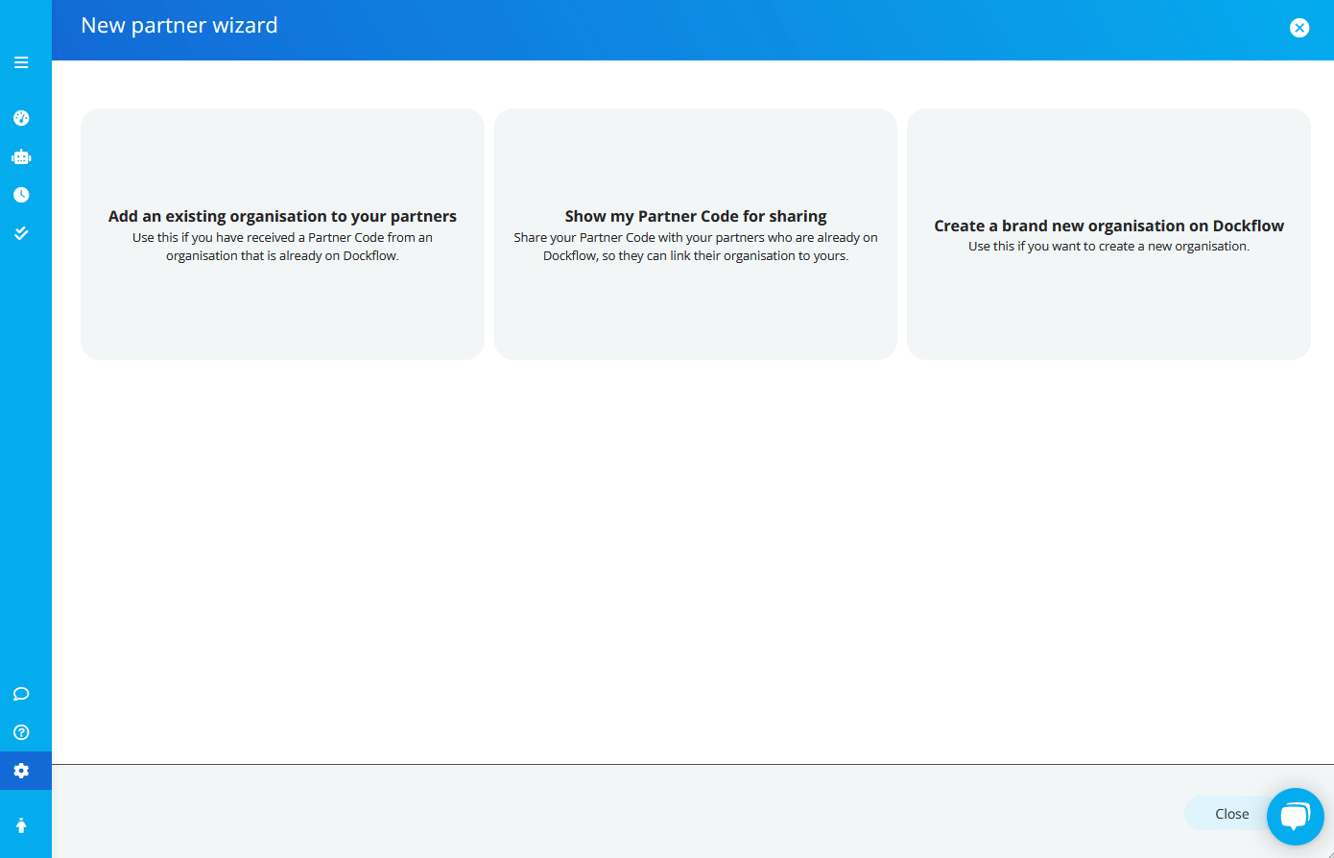The image size is (1334, 858).
Task: Open the live chat widget bubble
Action: click(x=1295, y=817)
